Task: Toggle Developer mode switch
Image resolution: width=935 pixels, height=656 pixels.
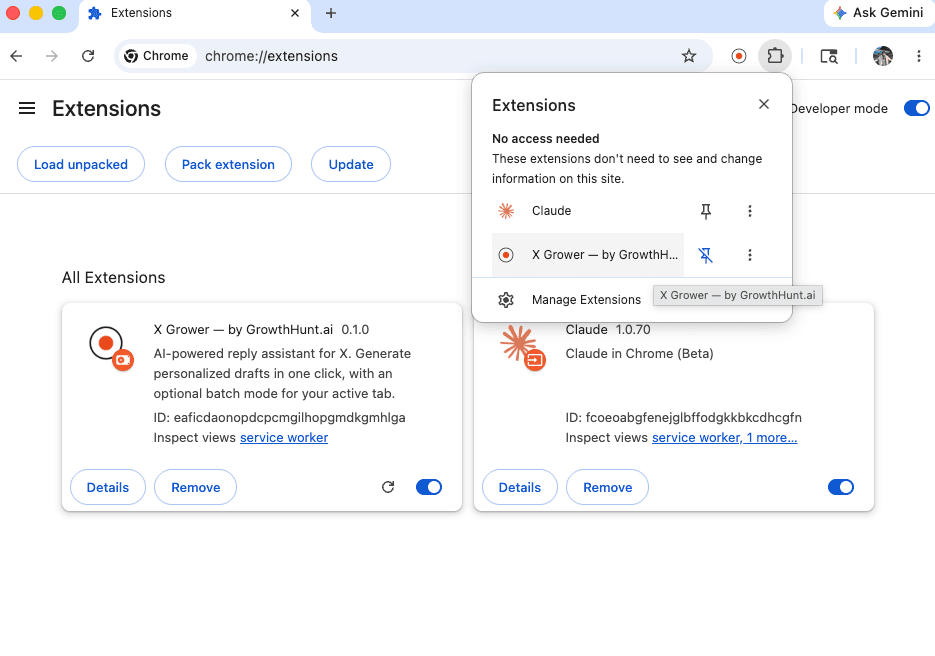Action: click(917, 109)
